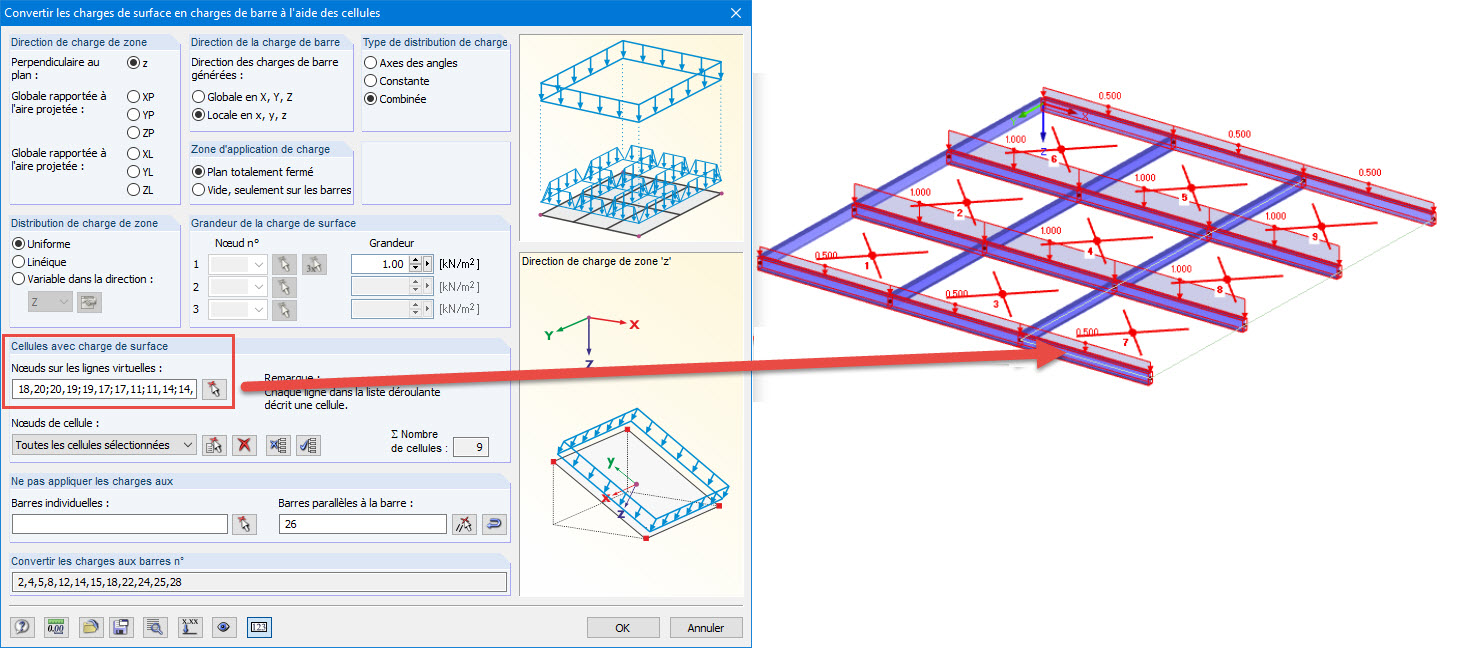This screenshot has width=1479, height=648.
Task: Choose Globale en X, Y, Z option
Action: [198, 97]
